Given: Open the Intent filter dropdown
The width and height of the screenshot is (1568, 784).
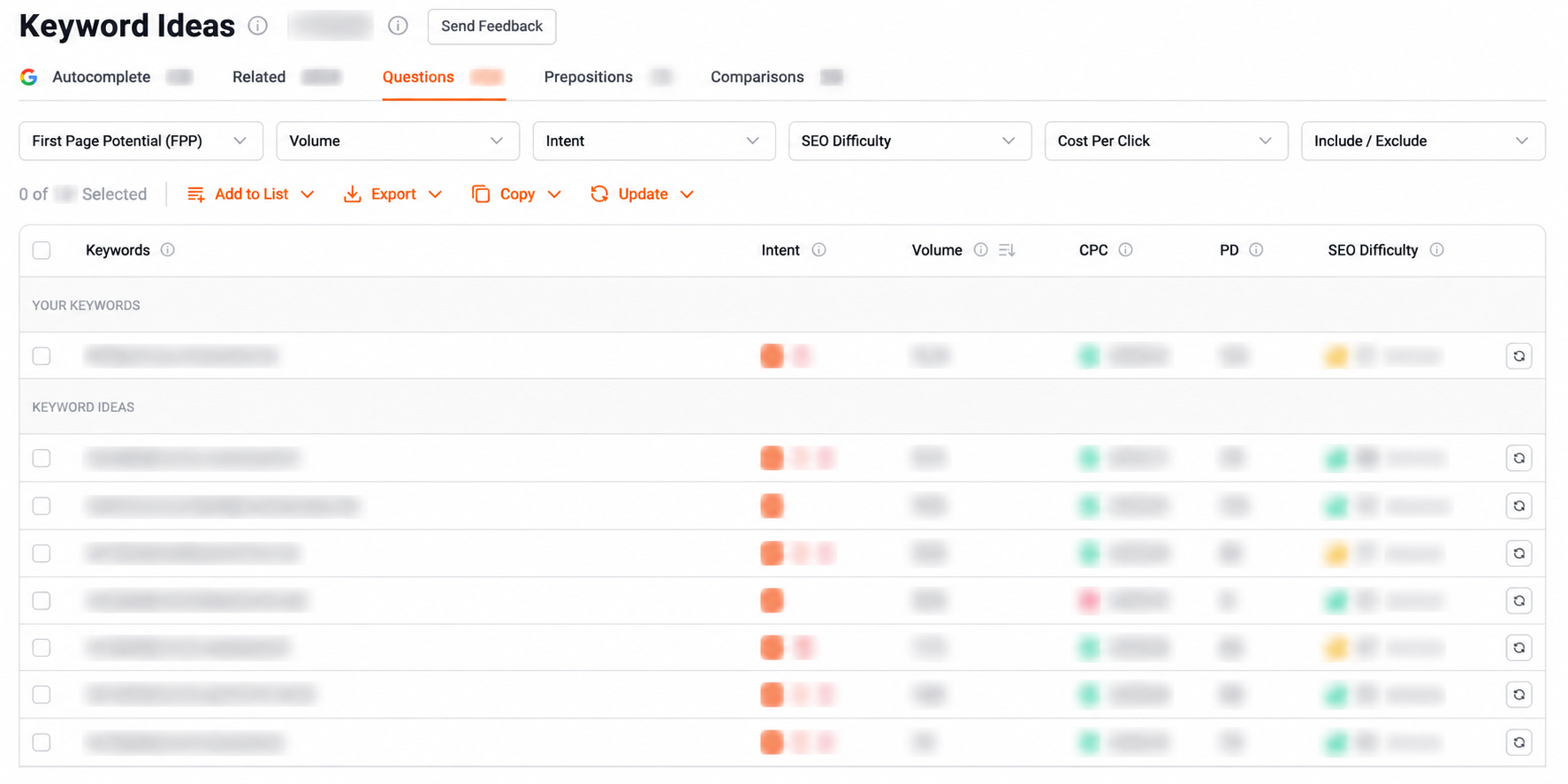Looking at the screenshot, I should click(x=654, y=141).
